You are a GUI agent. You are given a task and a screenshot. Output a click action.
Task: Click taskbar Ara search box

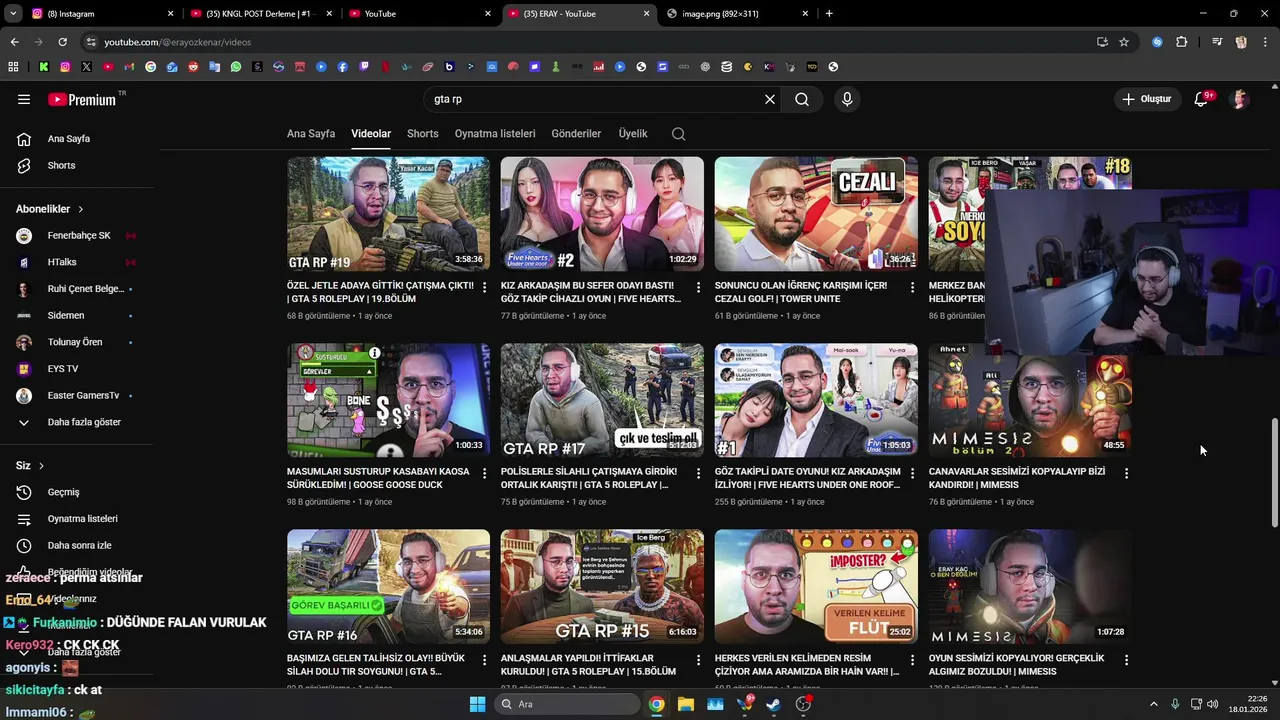(567, 704)
